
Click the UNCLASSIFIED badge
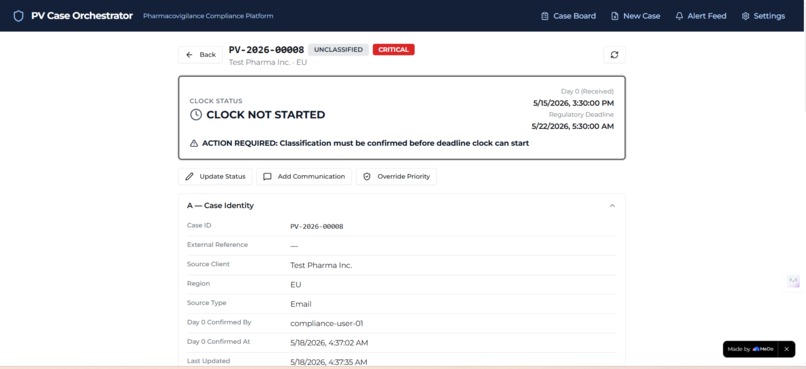click(x=338, y=50)
